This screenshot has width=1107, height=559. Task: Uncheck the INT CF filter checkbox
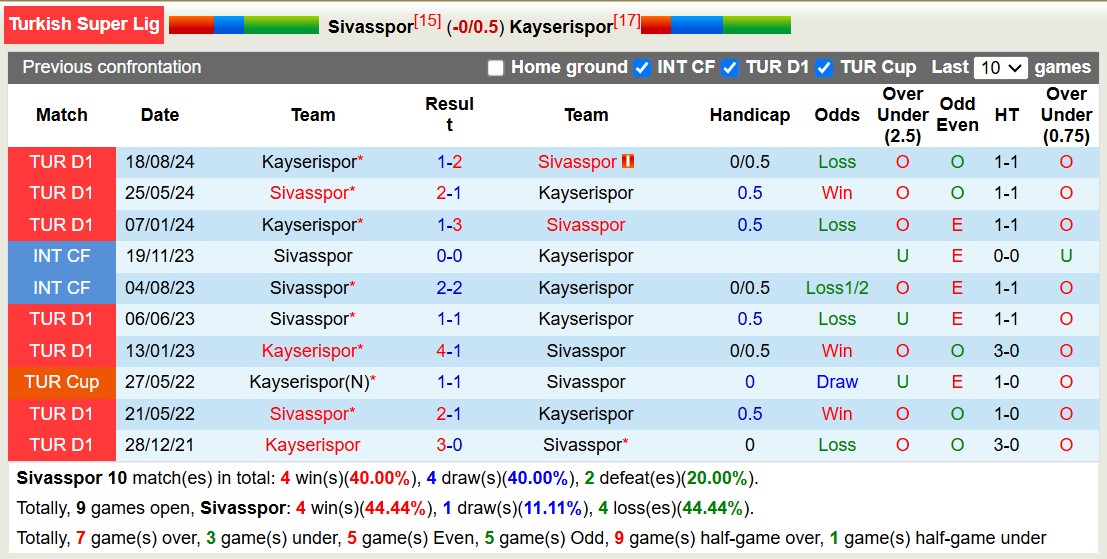pos(642,68)
